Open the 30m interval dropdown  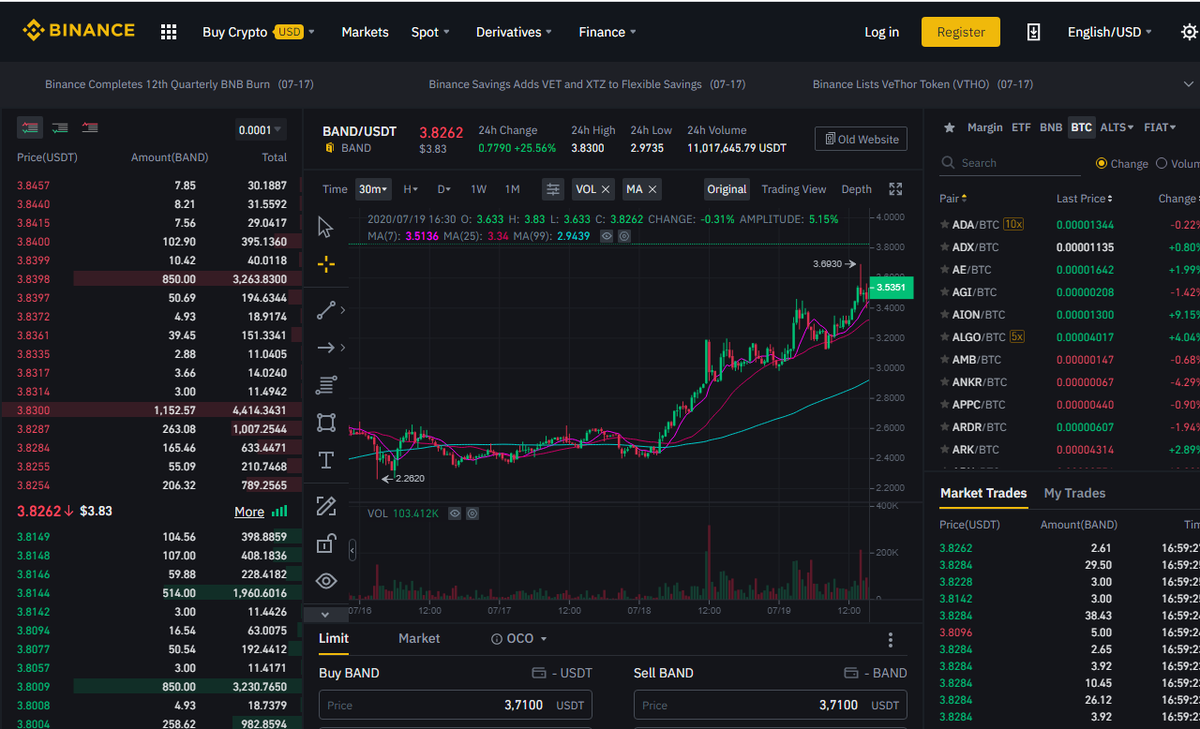374,189
